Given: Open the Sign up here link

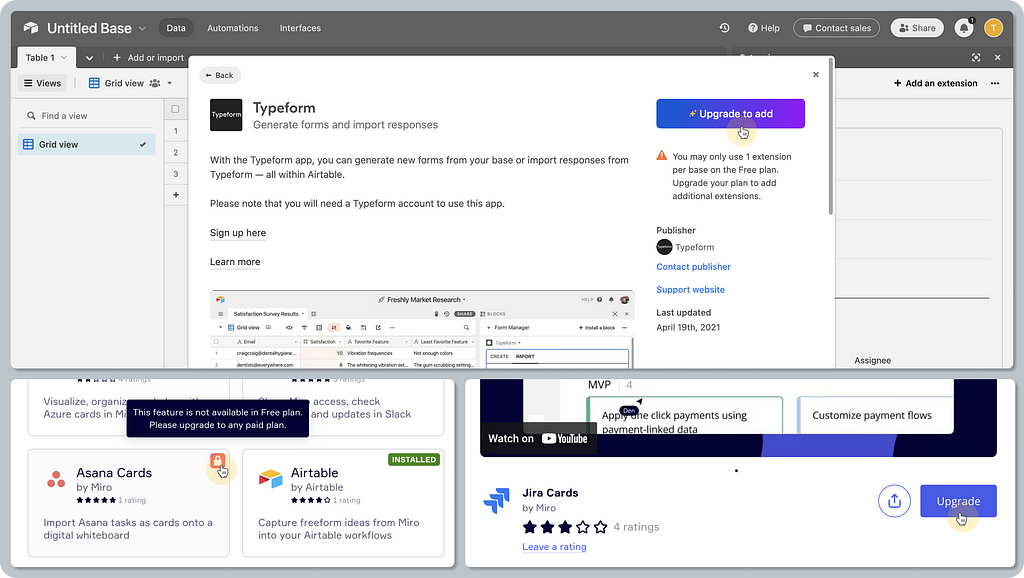Looking at the screenshot, I should [x=238, y=233].
